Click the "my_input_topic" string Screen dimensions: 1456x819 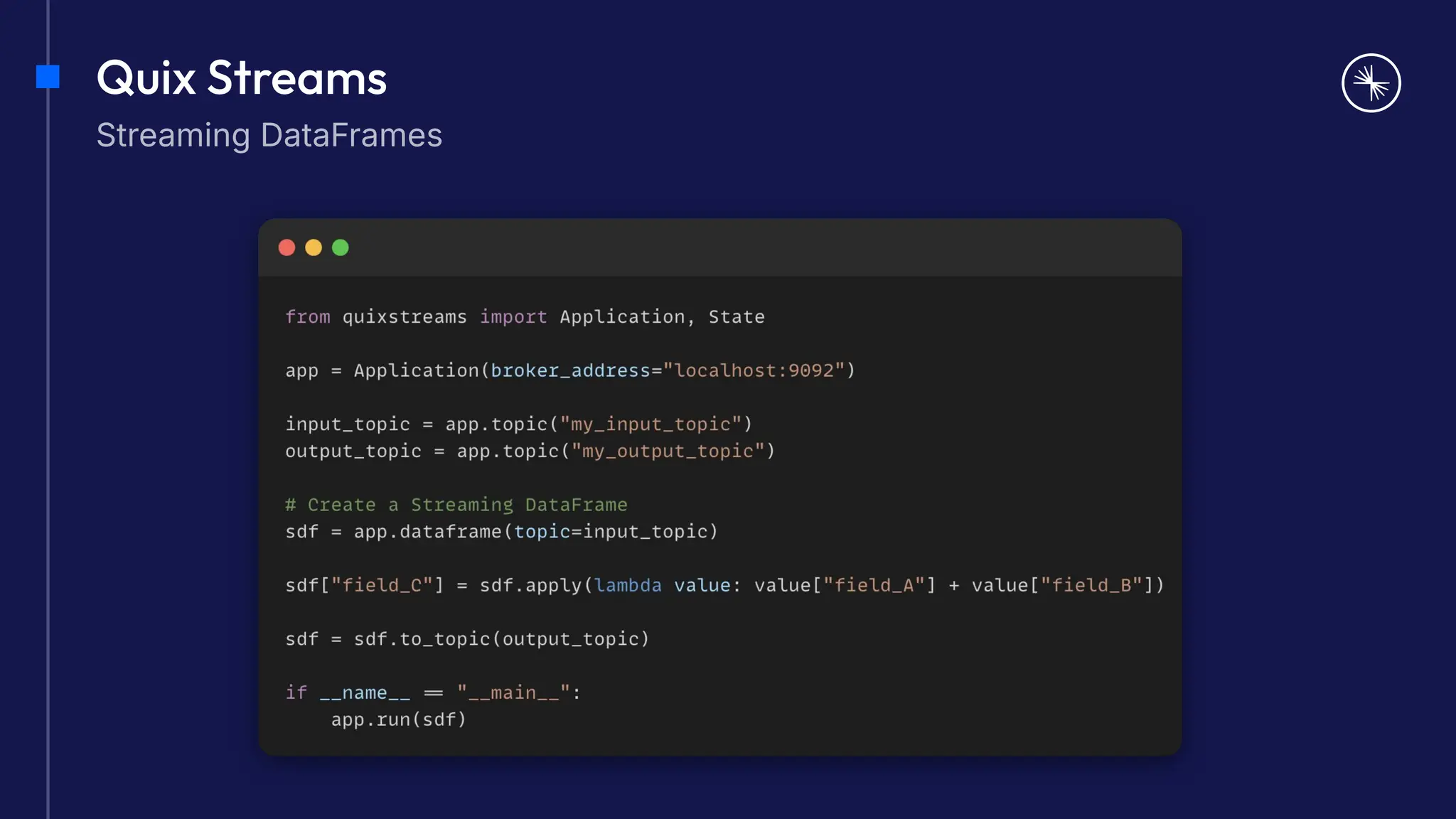pos(651,424)
